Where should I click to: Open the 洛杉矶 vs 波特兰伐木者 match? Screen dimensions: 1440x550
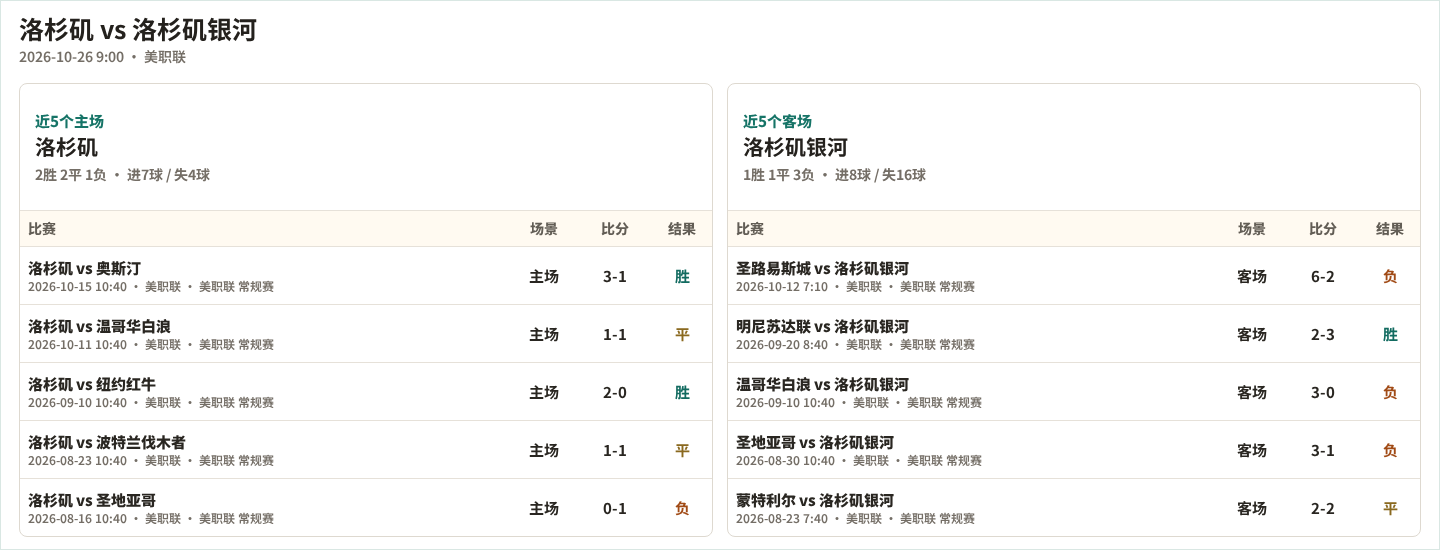click(366, 450)
